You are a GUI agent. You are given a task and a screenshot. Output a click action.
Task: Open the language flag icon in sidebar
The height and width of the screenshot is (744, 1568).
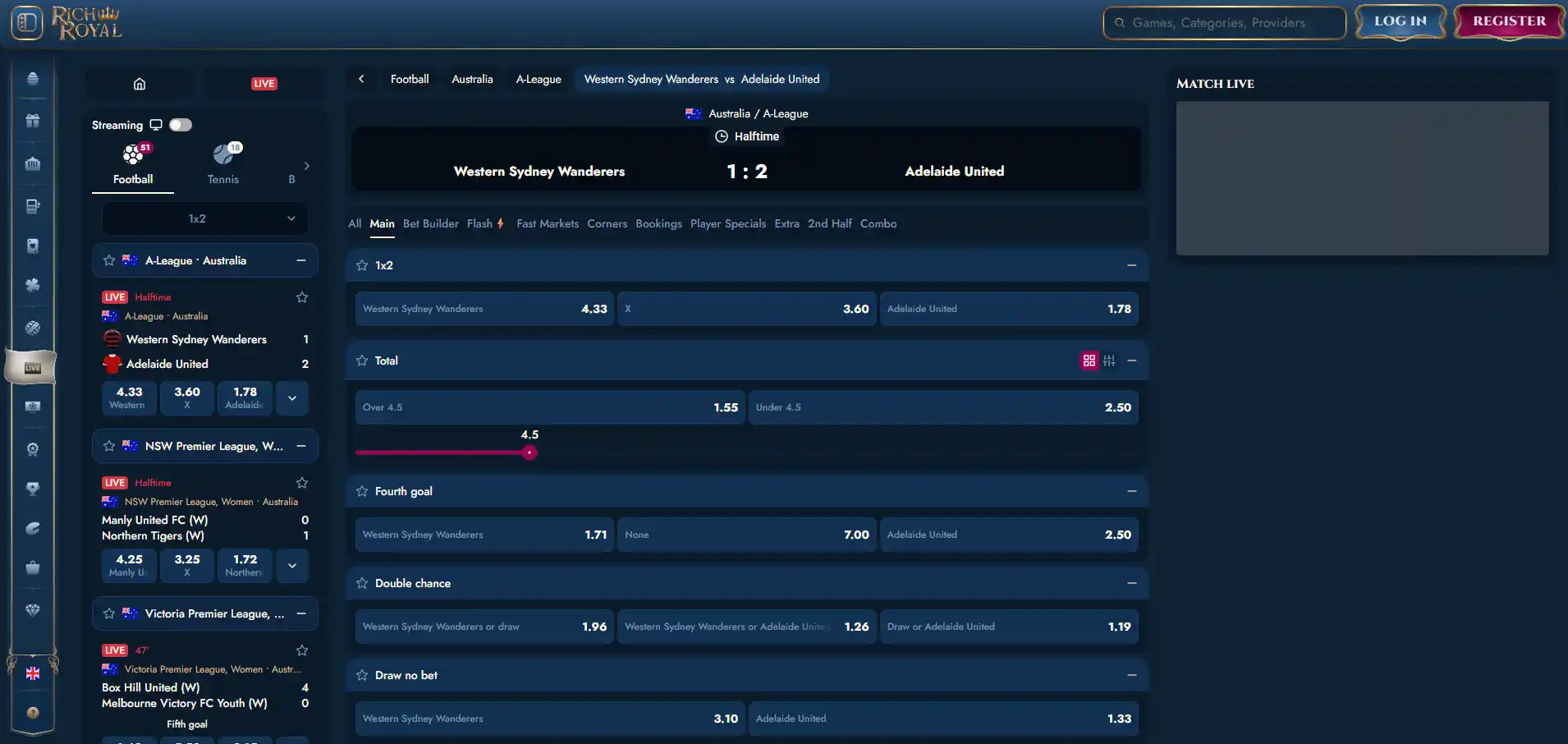[x=33, y=673]
